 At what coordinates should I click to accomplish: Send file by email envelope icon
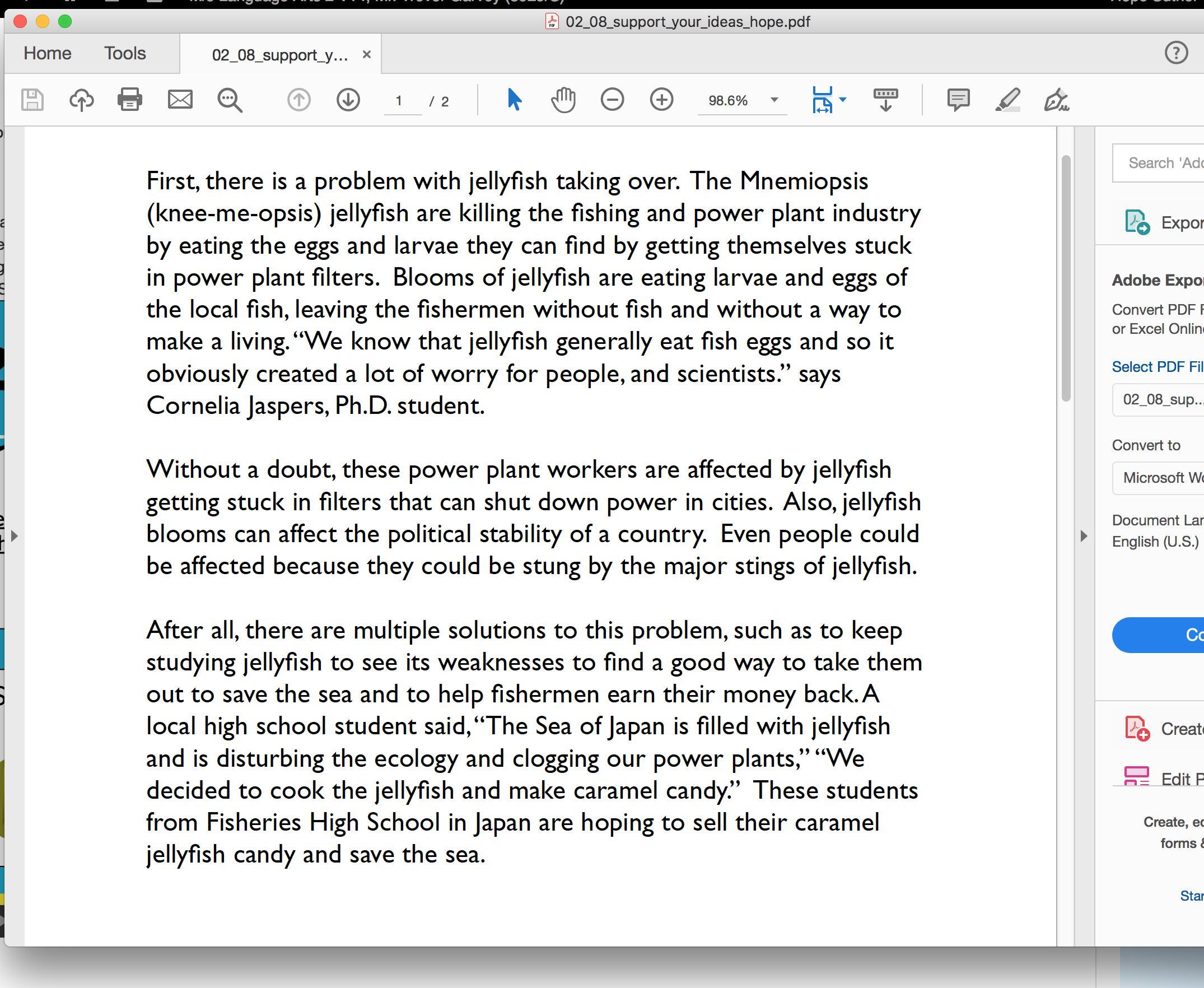pos(180,100)
